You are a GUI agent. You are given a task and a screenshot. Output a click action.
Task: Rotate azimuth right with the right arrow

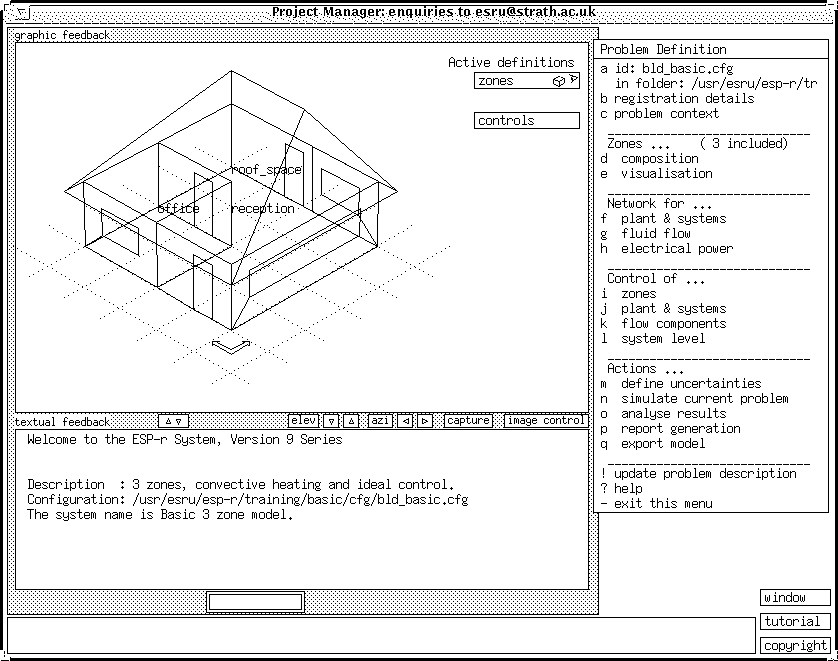point(425,421)
